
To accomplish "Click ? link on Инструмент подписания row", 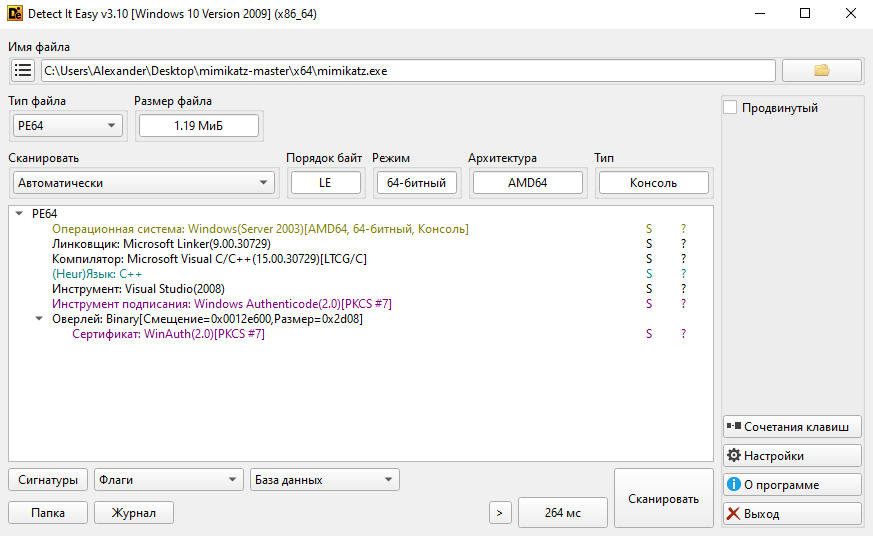I will click(x=683, y=304).
